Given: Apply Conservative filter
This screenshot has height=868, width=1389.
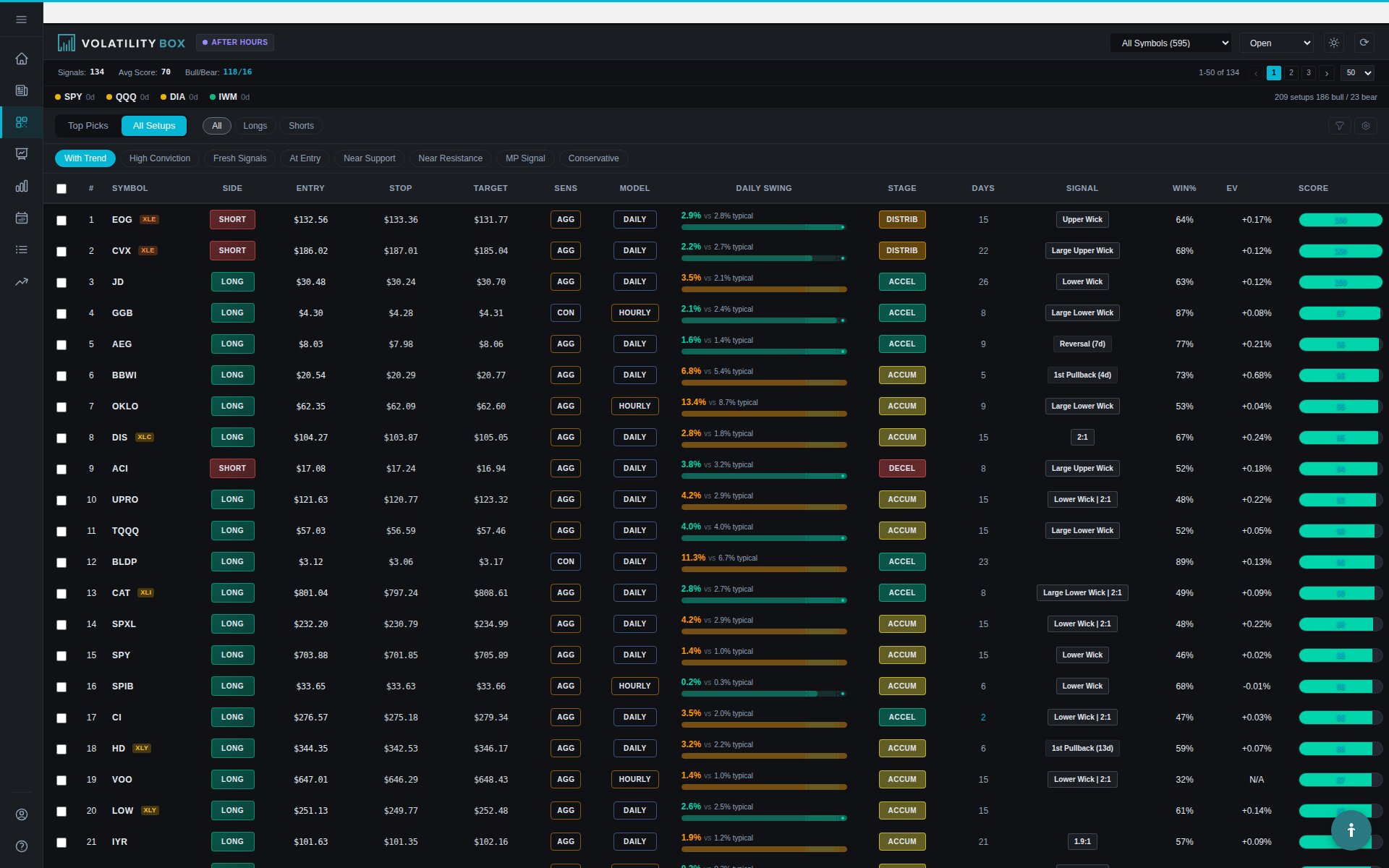Looking at the screenshot, I should tap(594, 158).
